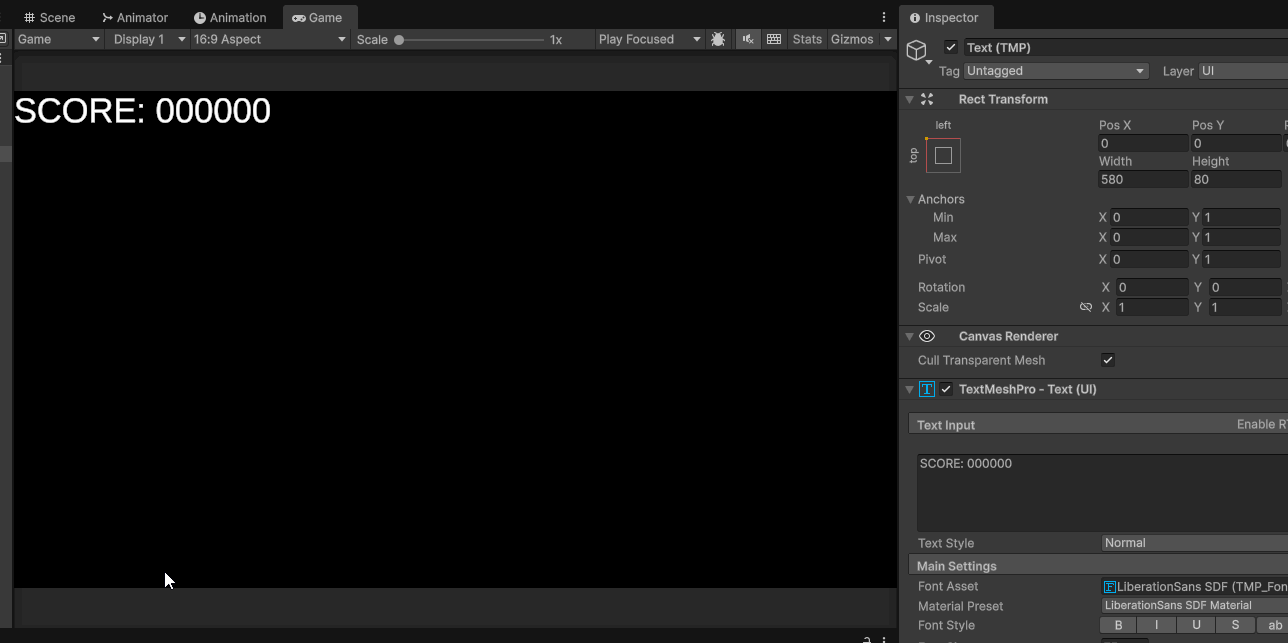Click the Scale X field

pyautogui.click(x=1152, y=307)
